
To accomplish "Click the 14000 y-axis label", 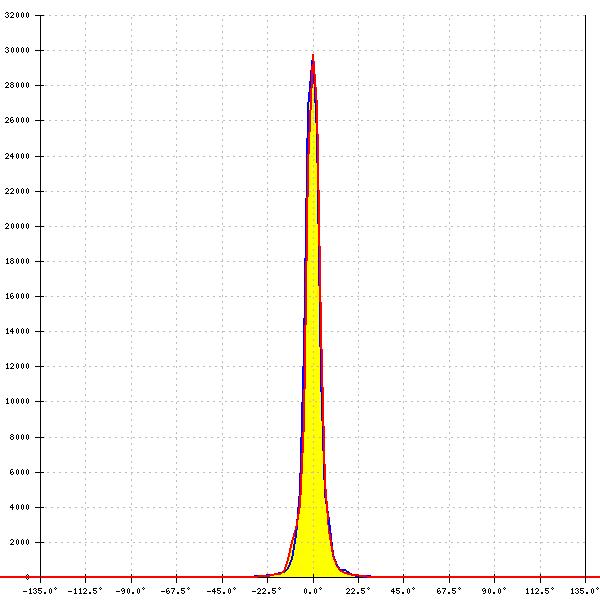I will pos(17,331).
